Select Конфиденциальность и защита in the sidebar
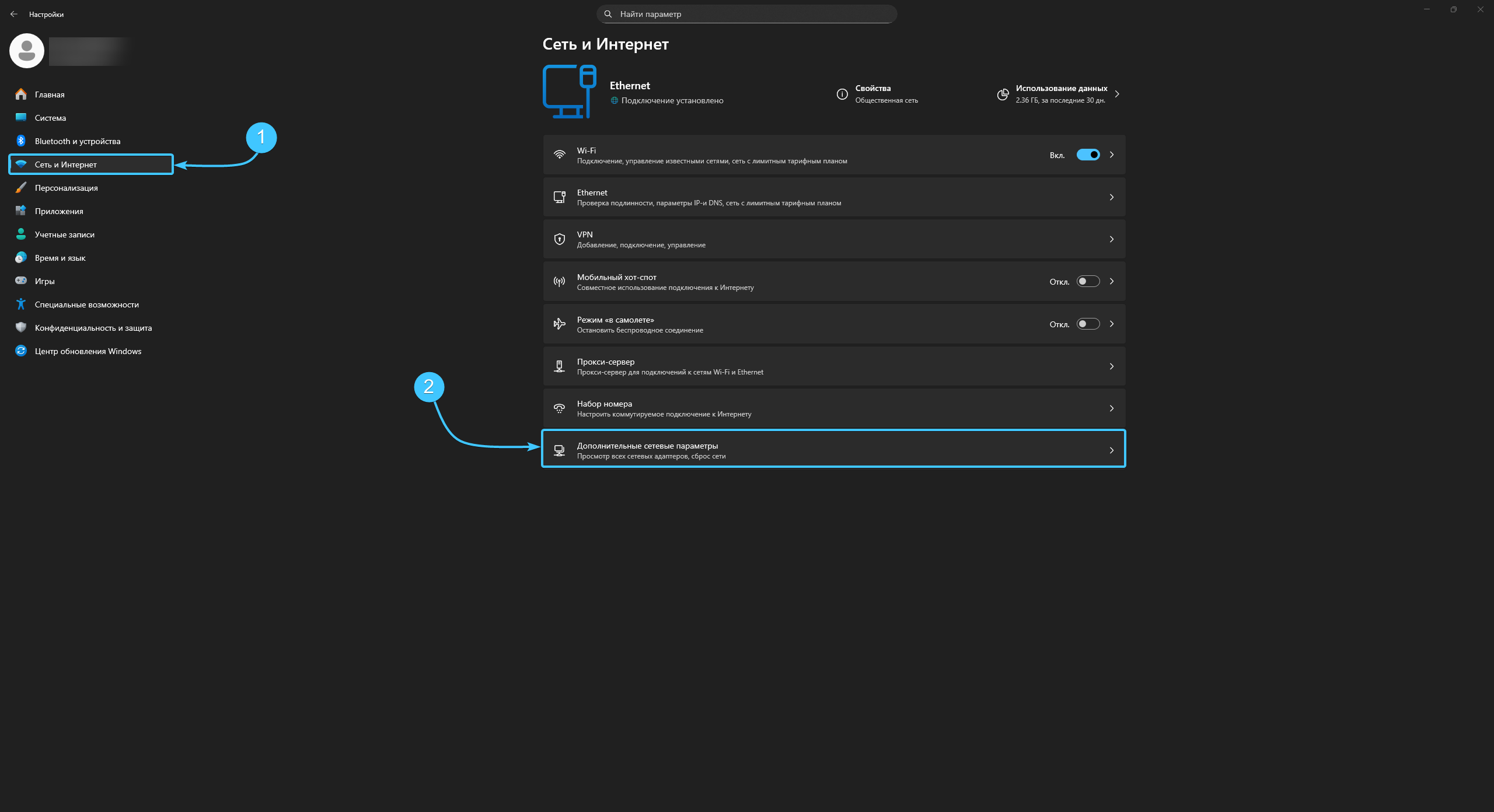Screen dimensions: 1494x812 (x=93, y=328)
